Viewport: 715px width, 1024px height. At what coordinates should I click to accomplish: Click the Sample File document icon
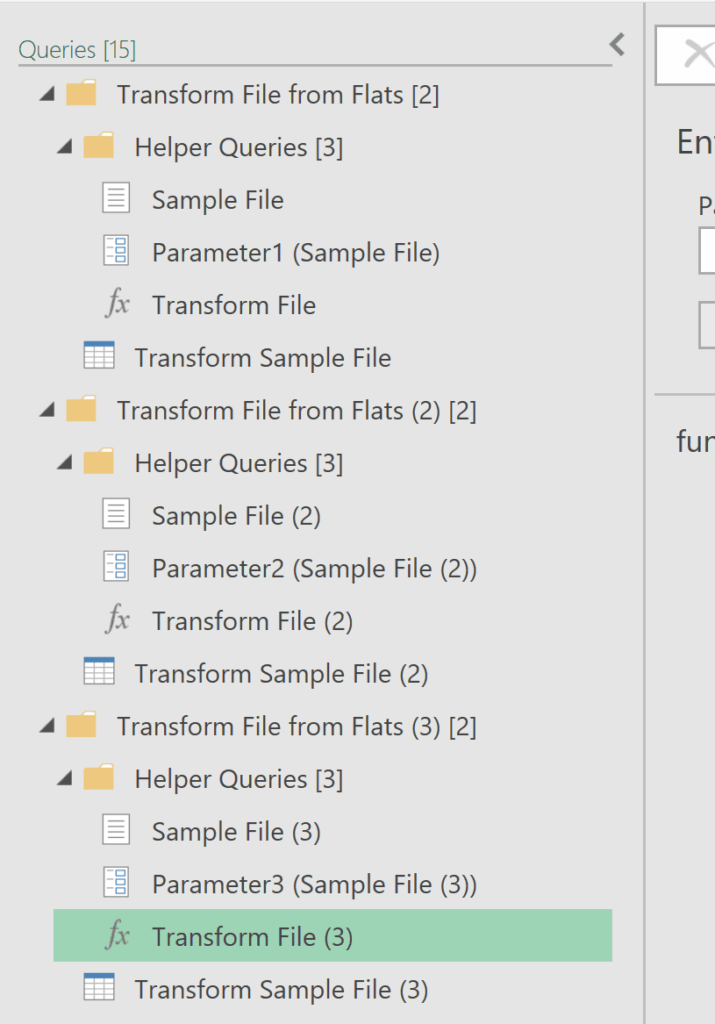[x=117, y=198]
